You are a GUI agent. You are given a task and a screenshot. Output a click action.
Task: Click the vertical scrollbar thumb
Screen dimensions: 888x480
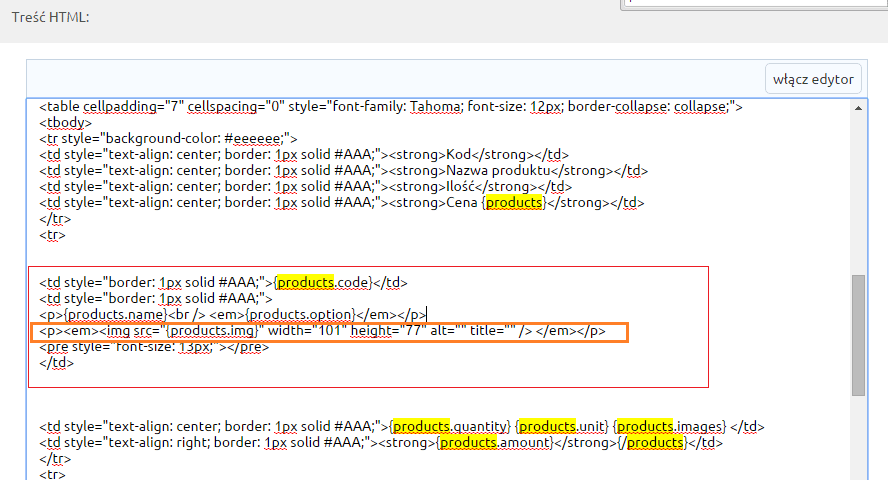859,335
